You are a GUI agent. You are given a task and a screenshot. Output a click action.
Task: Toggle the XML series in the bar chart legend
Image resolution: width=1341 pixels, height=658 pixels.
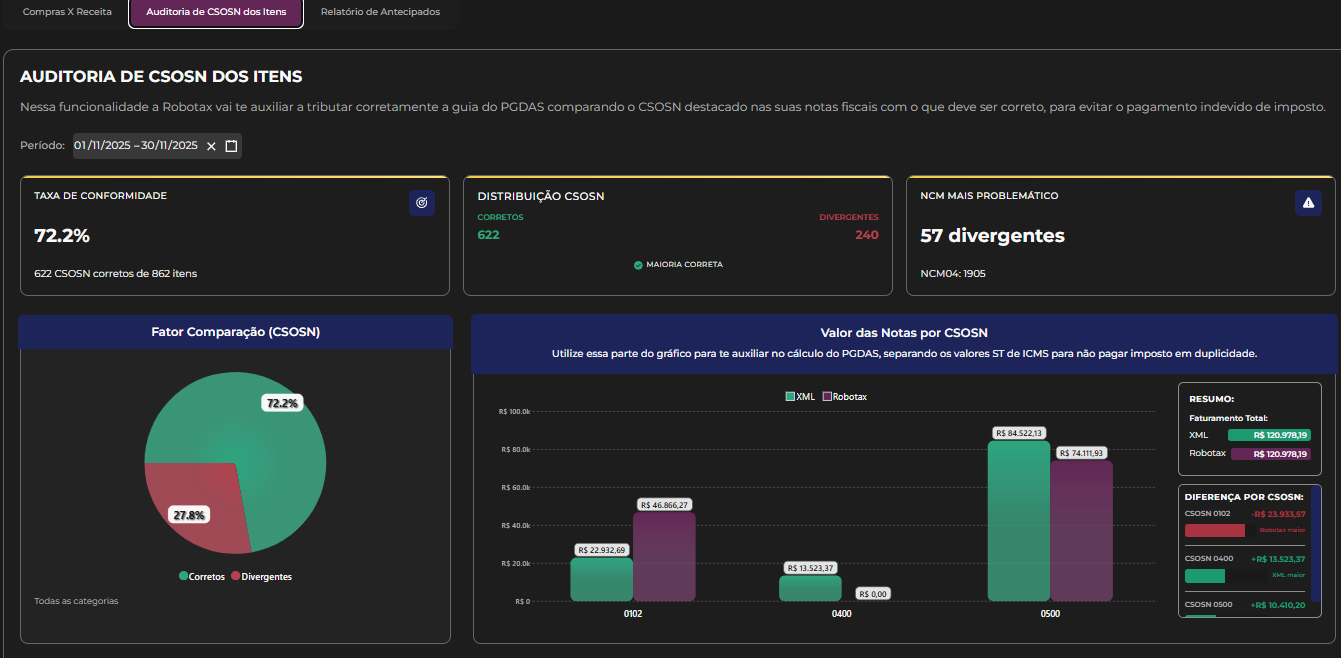(x=801, y=397)
